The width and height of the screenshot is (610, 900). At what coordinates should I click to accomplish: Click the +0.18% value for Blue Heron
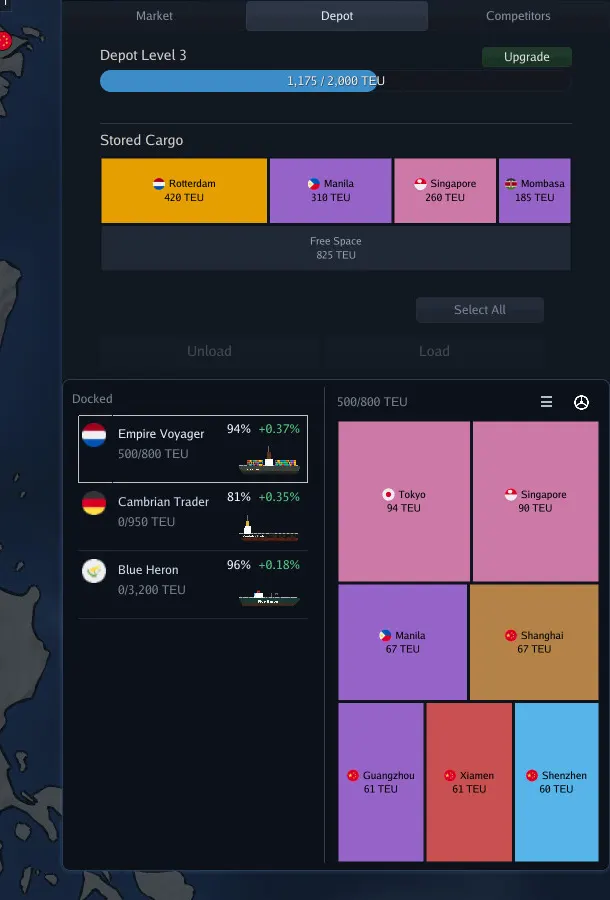[279, 565]
